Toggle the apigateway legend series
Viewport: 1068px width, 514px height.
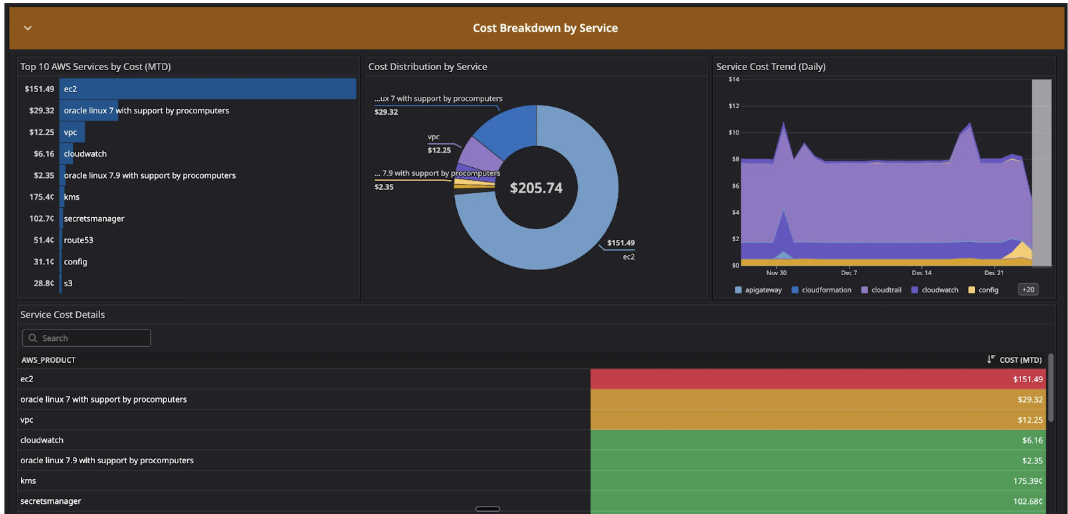tap(759, 290)
